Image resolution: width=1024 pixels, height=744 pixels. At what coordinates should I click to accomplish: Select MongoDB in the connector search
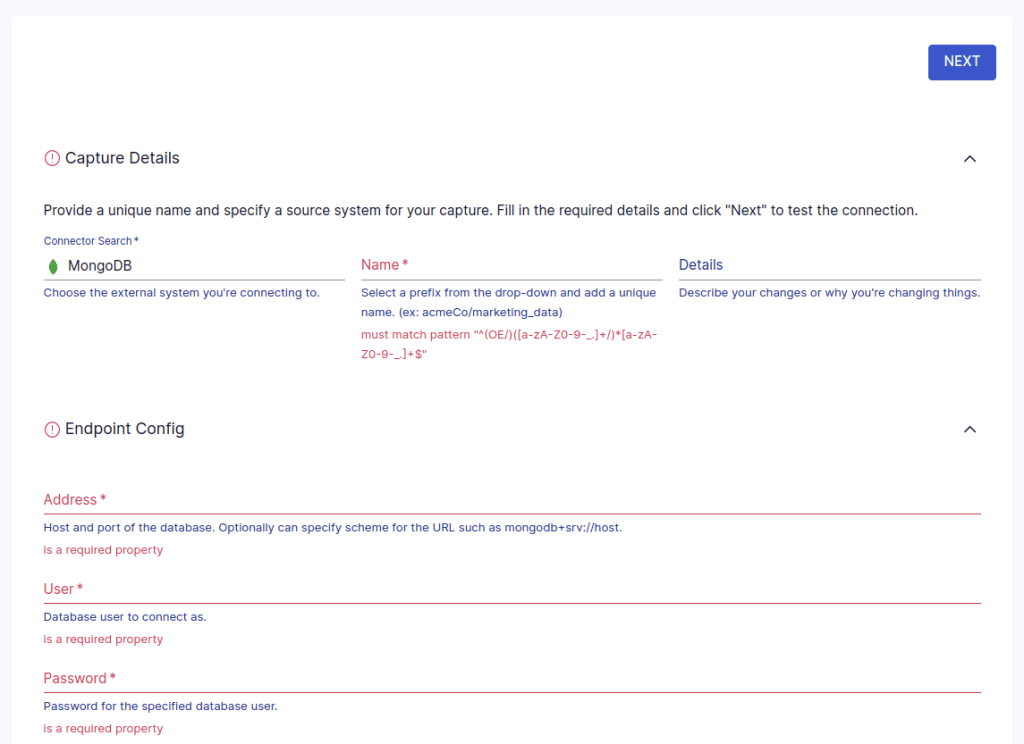point(100,265)
